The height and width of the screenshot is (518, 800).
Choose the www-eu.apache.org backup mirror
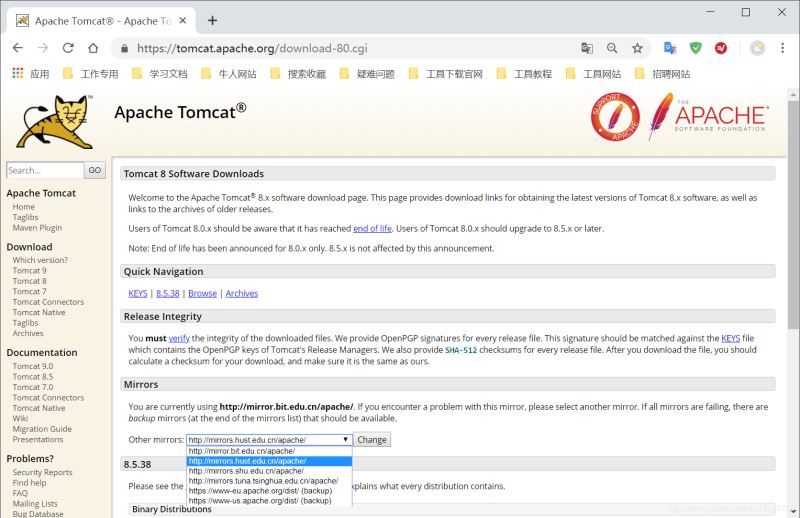click(x=259, y=491)
